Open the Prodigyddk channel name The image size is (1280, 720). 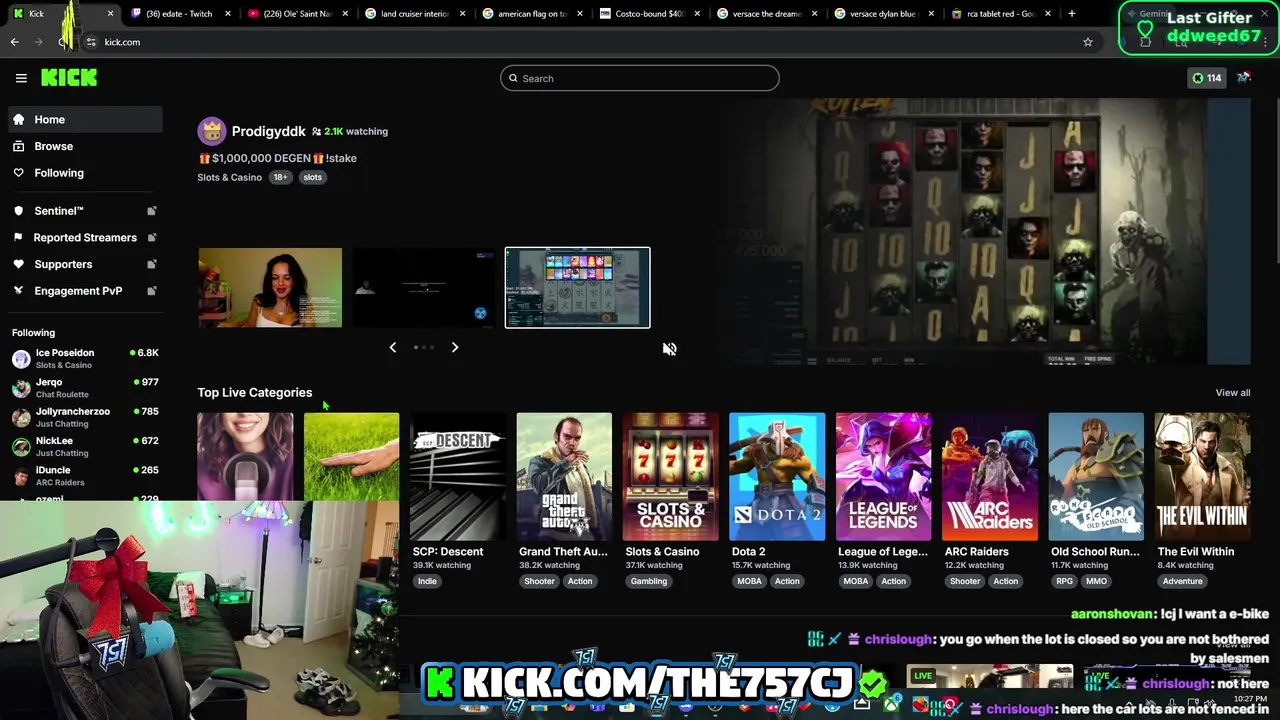[268, 131]
